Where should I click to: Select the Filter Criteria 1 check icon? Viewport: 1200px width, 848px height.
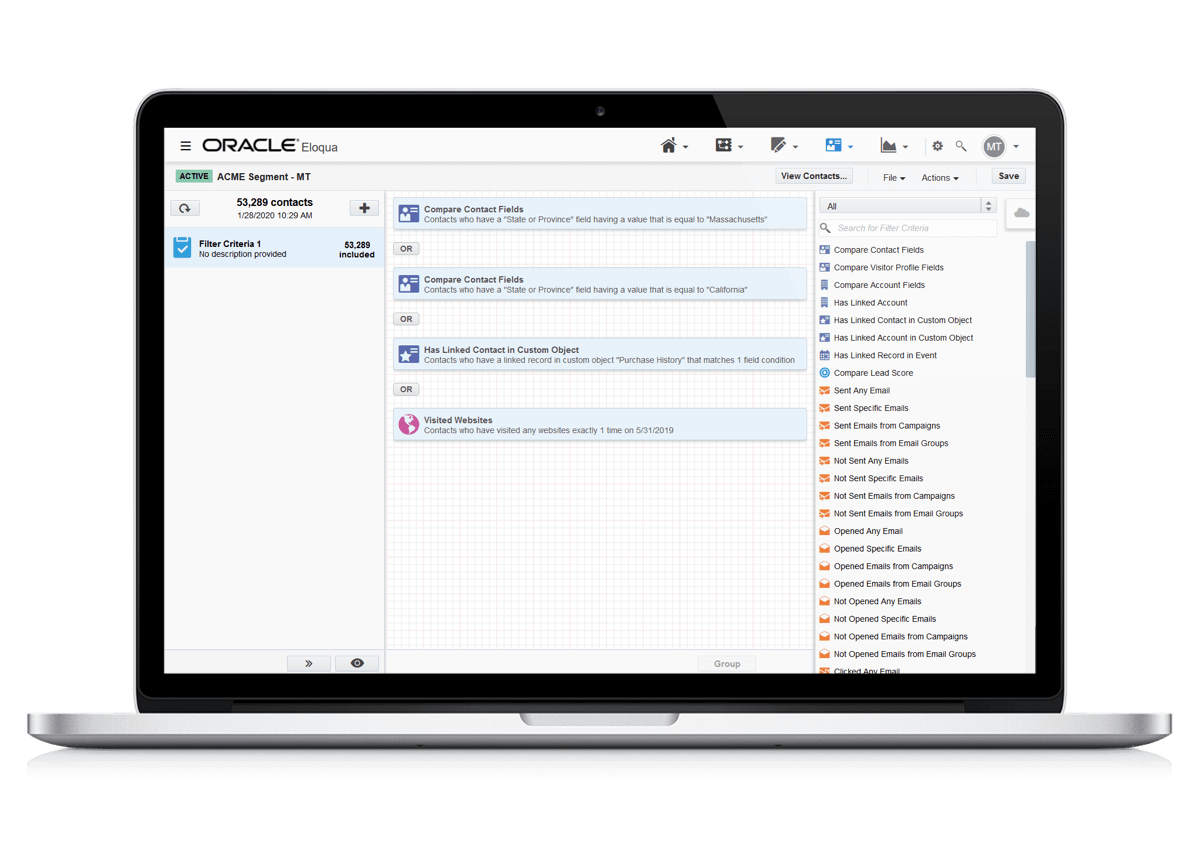pyautogui.click(x=182, y=247)
